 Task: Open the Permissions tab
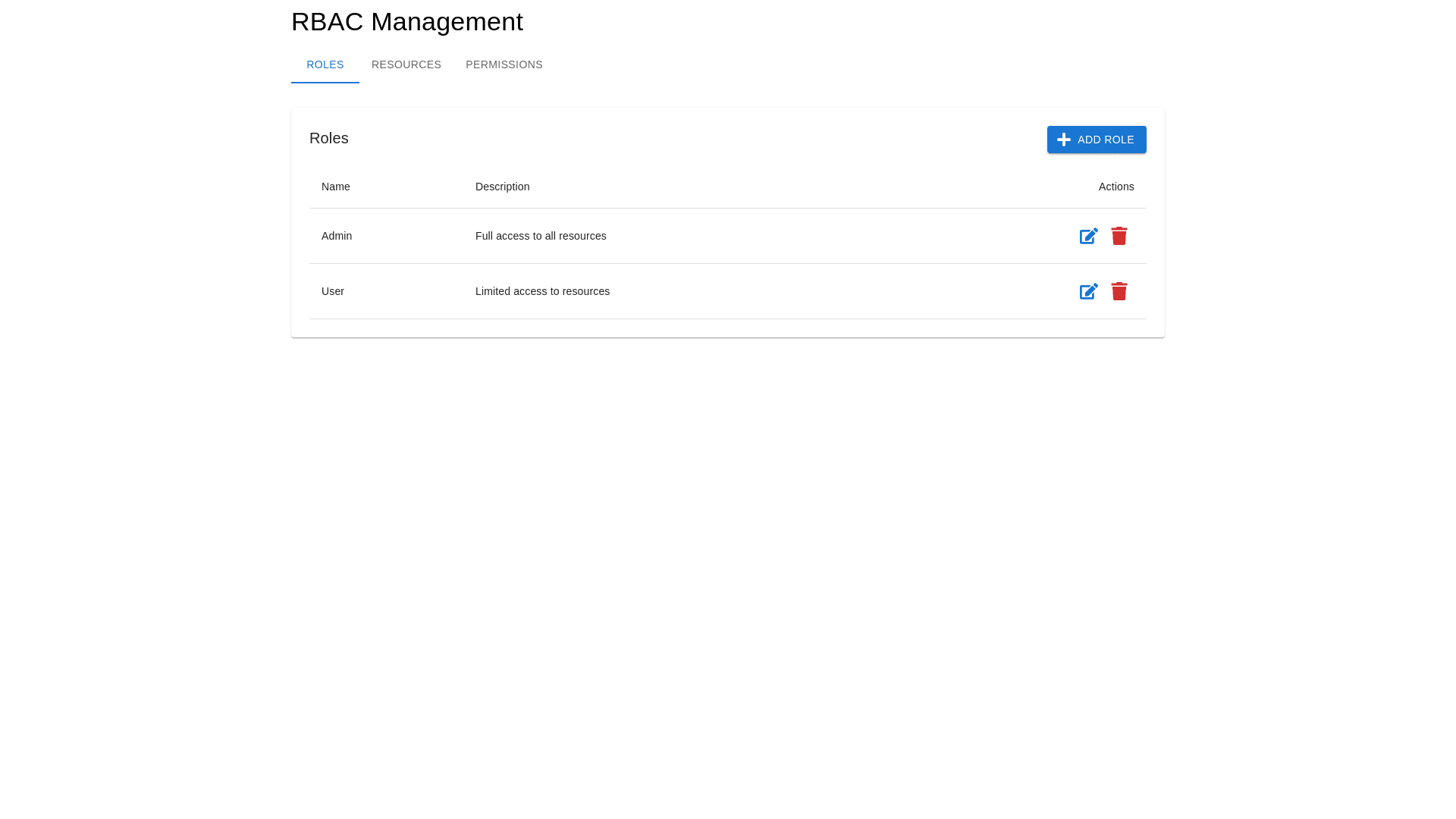point(504,64)
